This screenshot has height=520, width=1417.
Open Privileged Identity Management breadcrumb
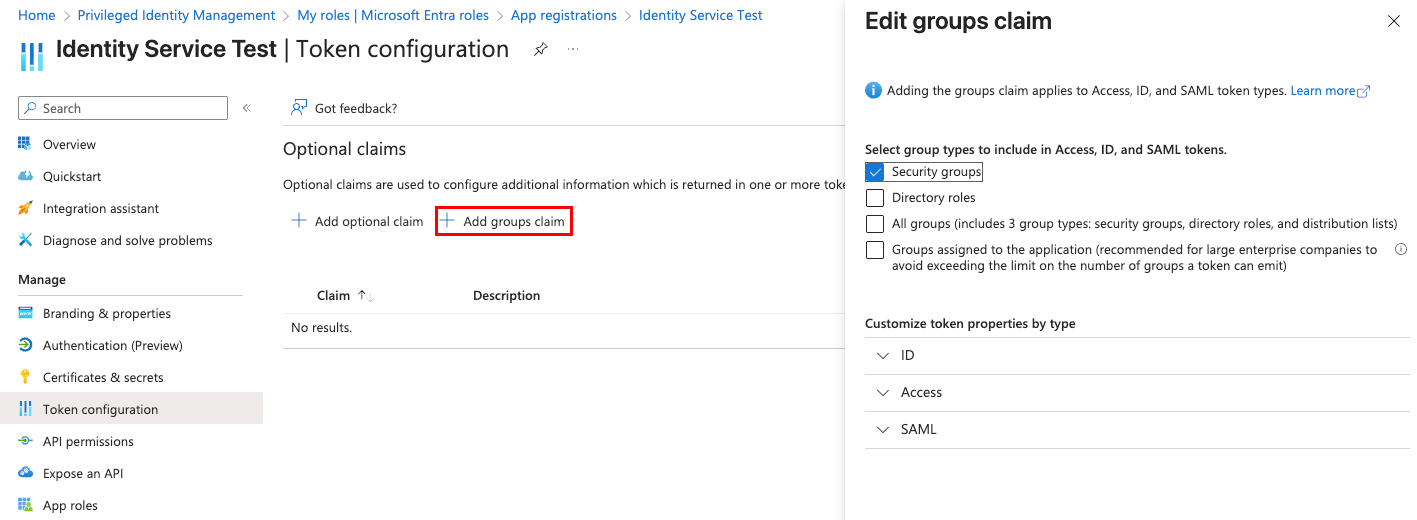tap(176, 15)
